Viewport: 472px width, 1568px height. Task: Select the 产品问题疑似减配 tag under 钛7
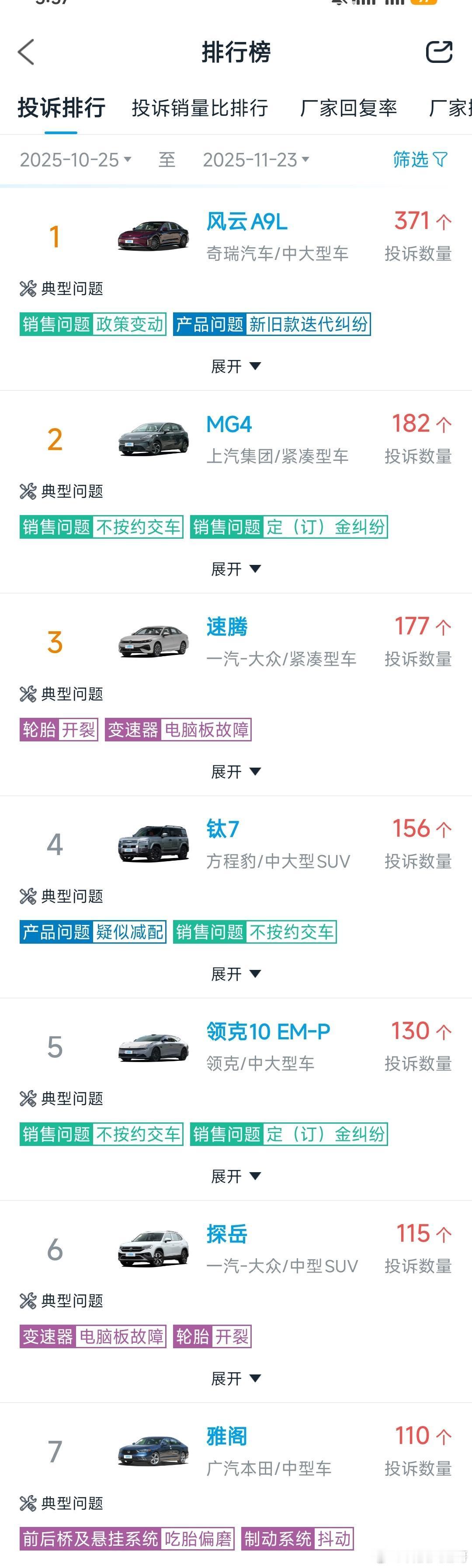(92, 932)
